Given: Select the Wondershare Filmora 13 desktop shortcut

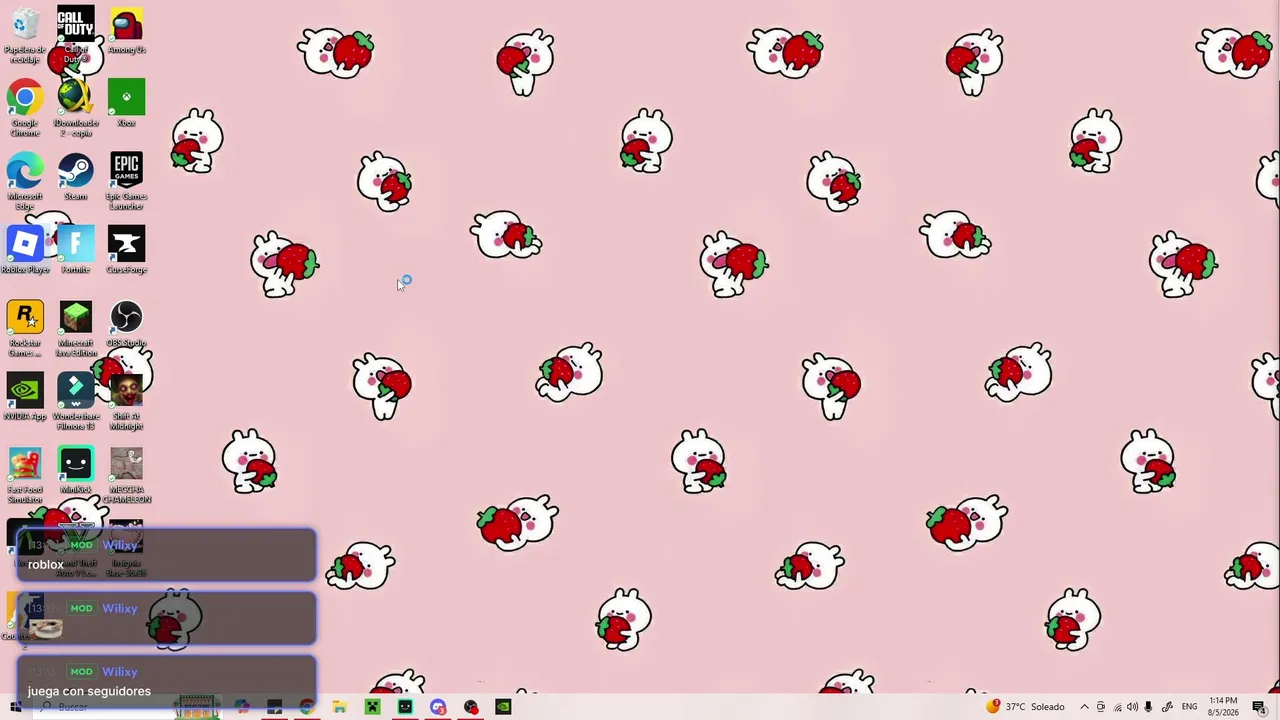Looking at the screenshot, I should 76,402.
